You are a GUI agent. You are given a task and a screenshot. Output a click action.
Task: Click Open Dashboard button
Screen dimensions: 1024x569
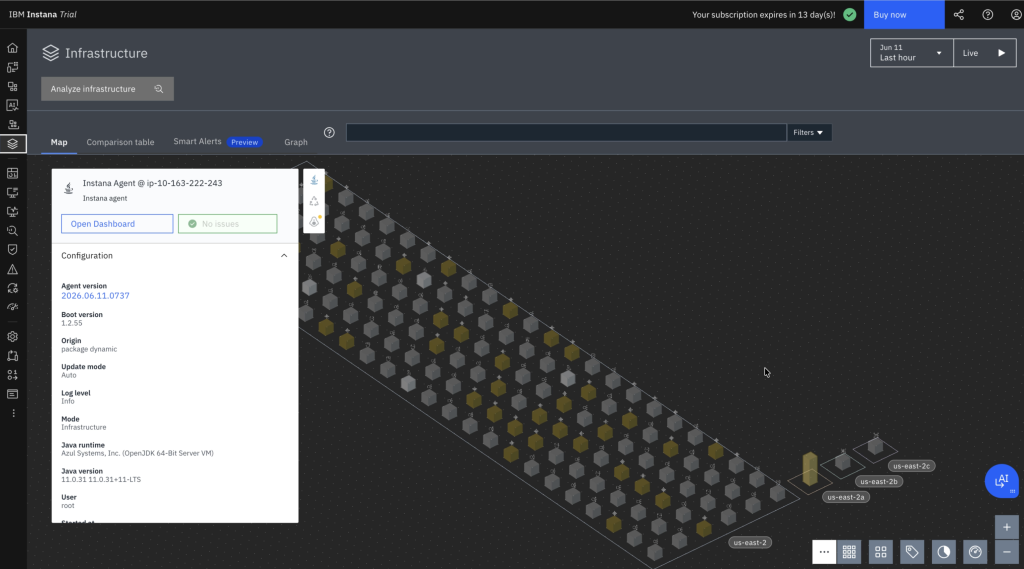(x=117, y=223)
